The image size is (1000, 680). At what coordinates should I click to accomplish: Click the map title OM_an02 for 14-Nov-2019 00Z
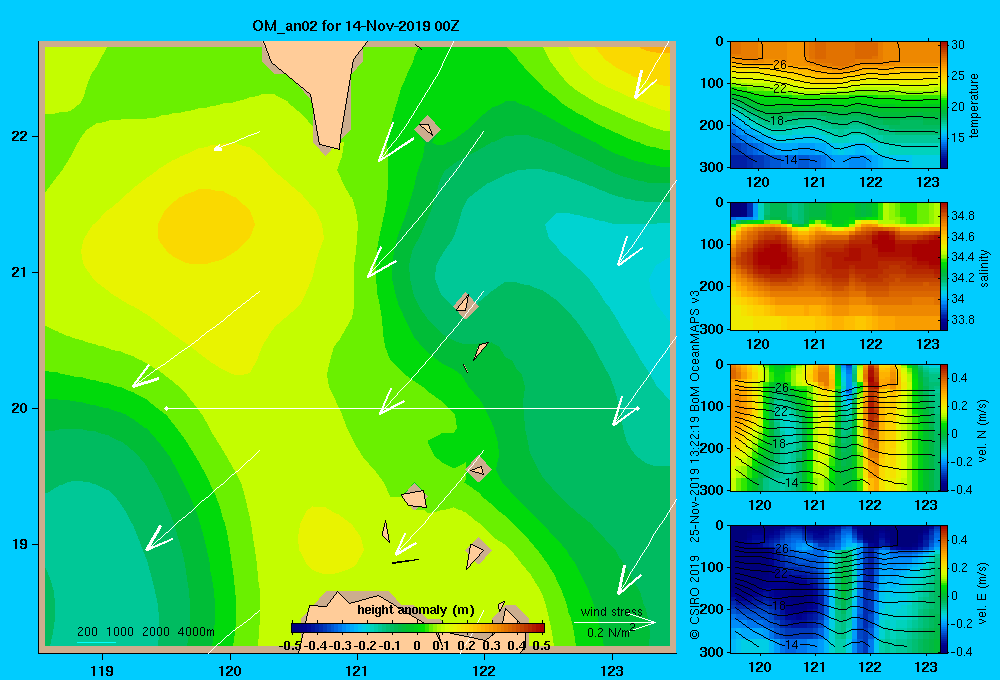(x=356, y=26)
